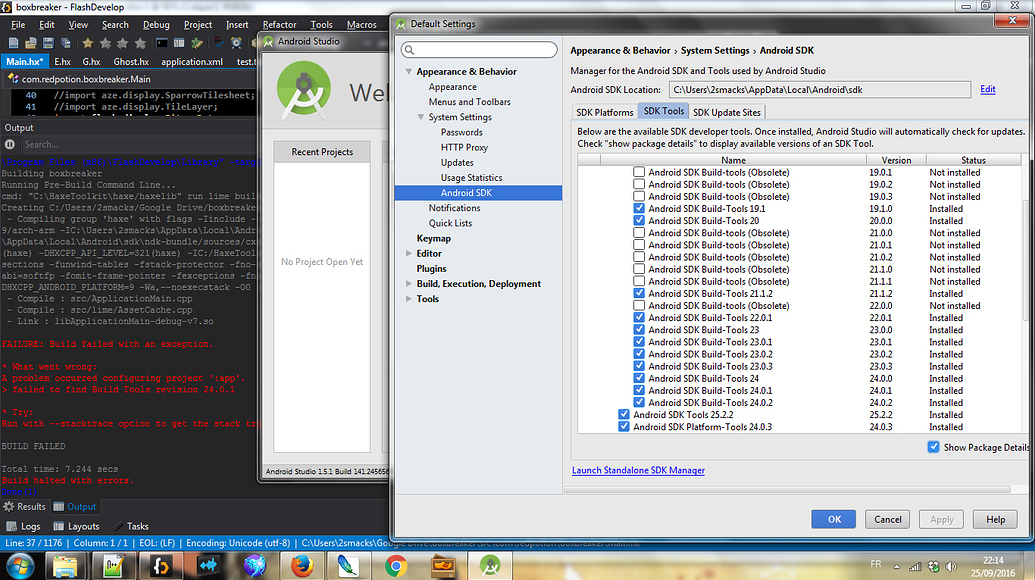Expand Build, Execution, Deployment node
The height and width of the screenshot is (580, 1035).
tap(409, 284)
